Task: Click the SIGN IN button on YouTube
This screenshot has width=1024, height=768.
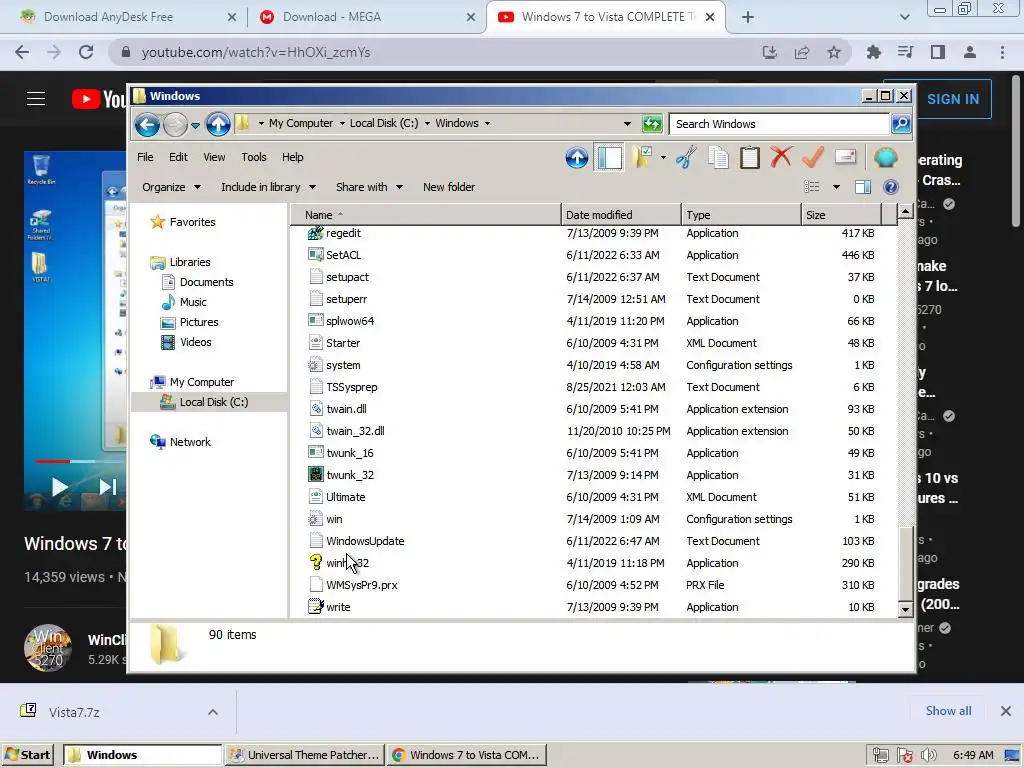Action: (x=953, y=99)
